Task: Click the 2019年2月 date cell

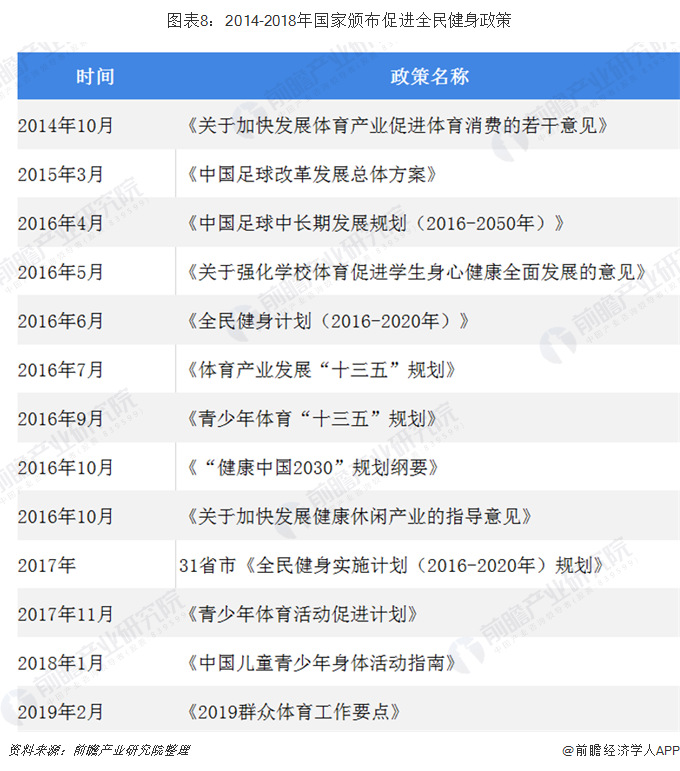Action: click(x=60, y=712)
